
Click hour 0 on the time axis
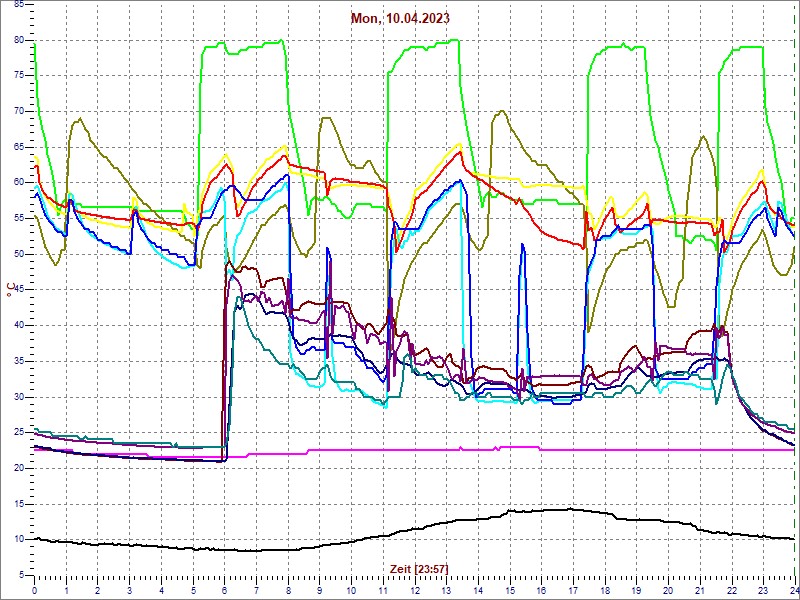pos(34,590)
